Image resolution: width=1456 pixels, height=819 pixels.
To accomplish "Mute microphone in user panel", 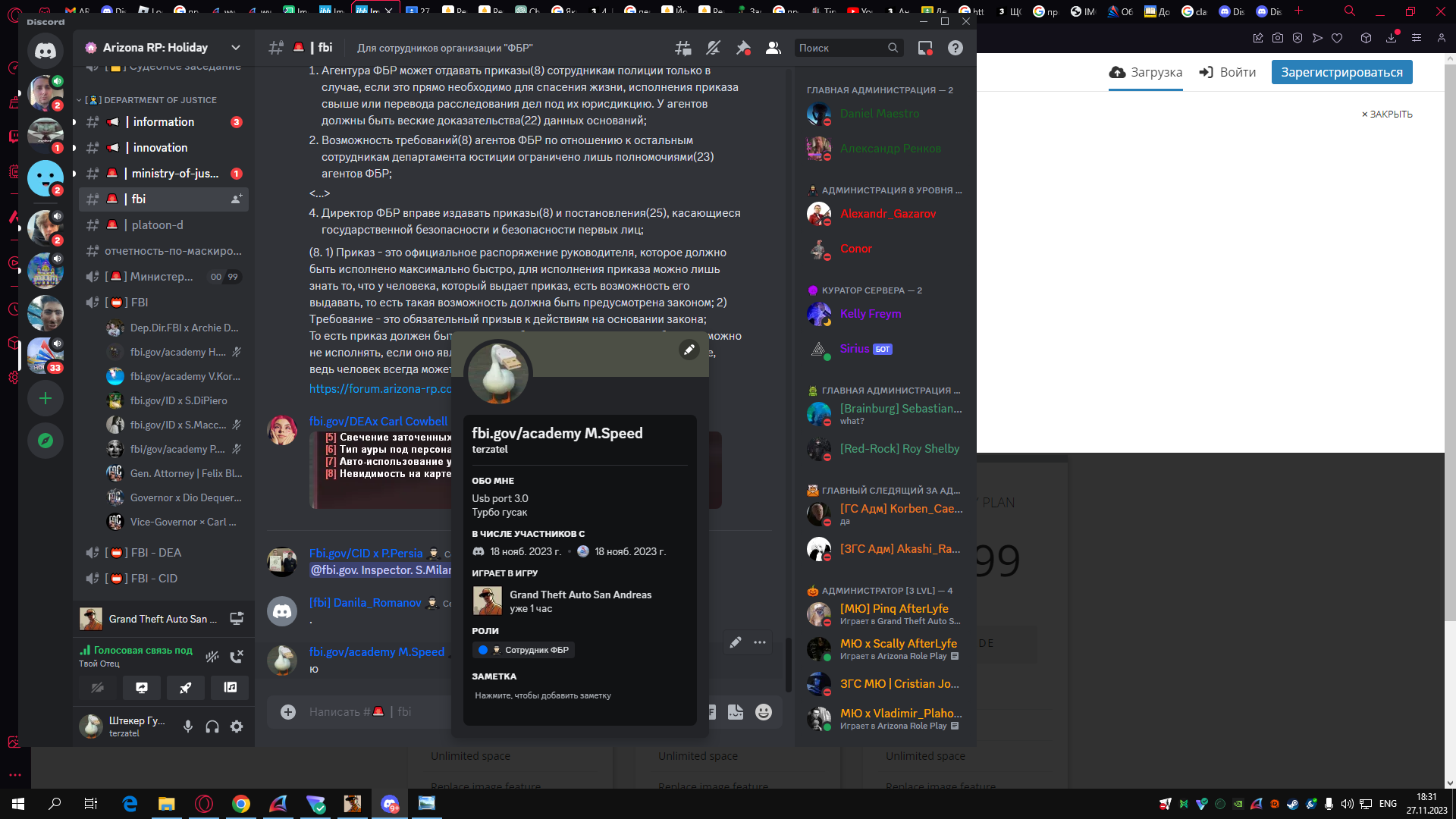I will [x=188, y=726].
